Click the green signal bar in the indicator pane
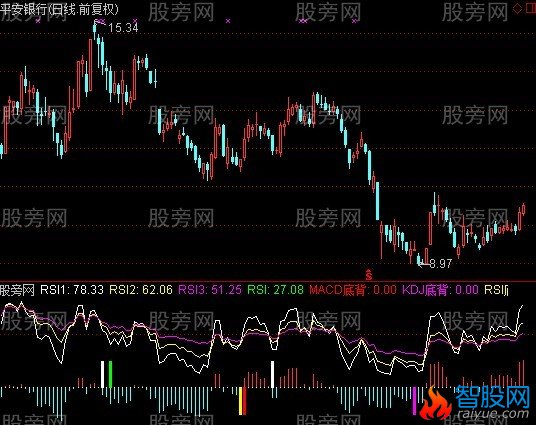The height and width of the screenshot is (425, 536). click(x=110, y=374)
